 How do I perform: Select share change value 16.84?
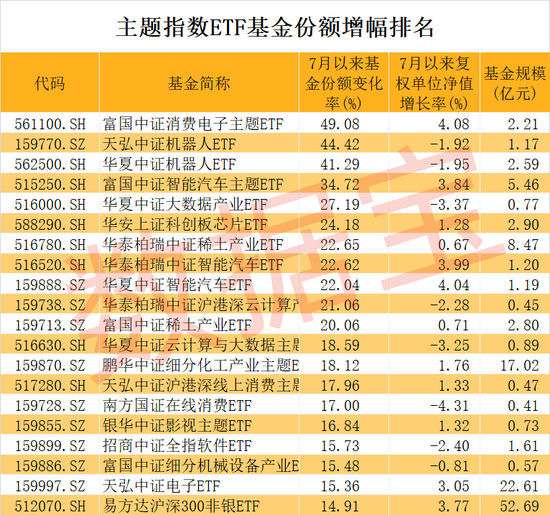340,426
